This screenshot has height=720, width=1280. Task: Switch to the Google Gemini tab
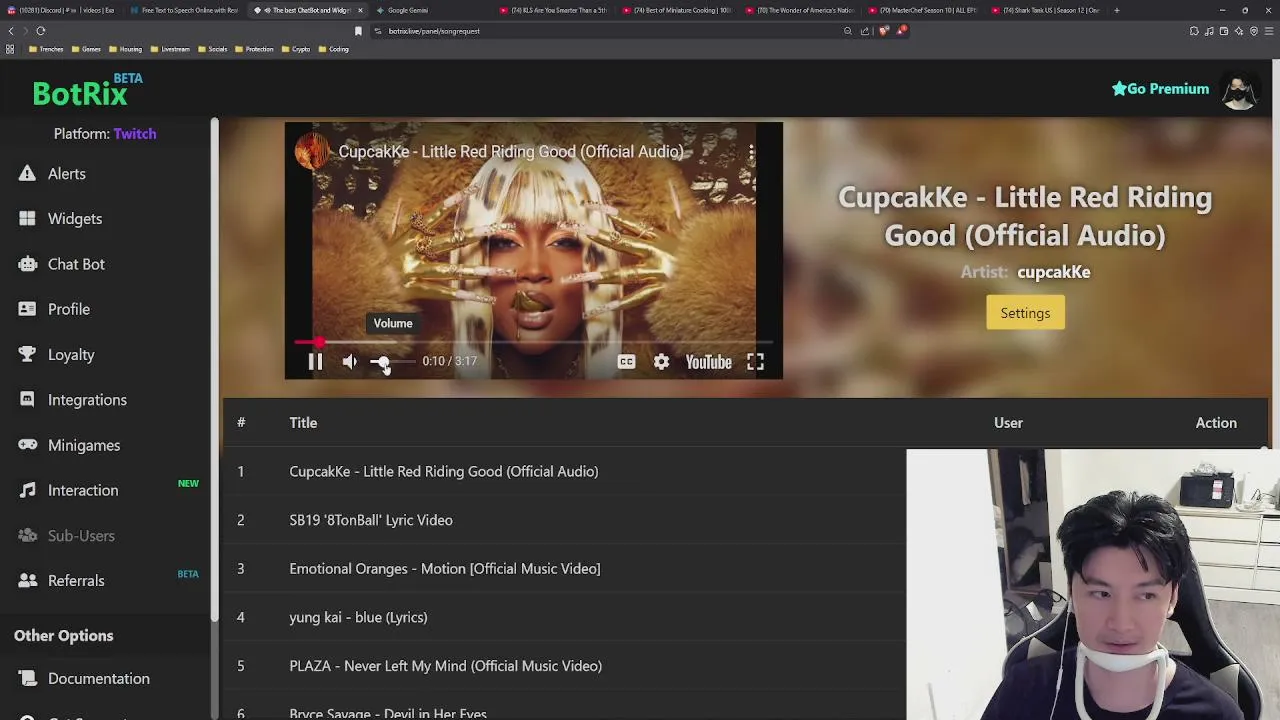[x=432, y=10]
